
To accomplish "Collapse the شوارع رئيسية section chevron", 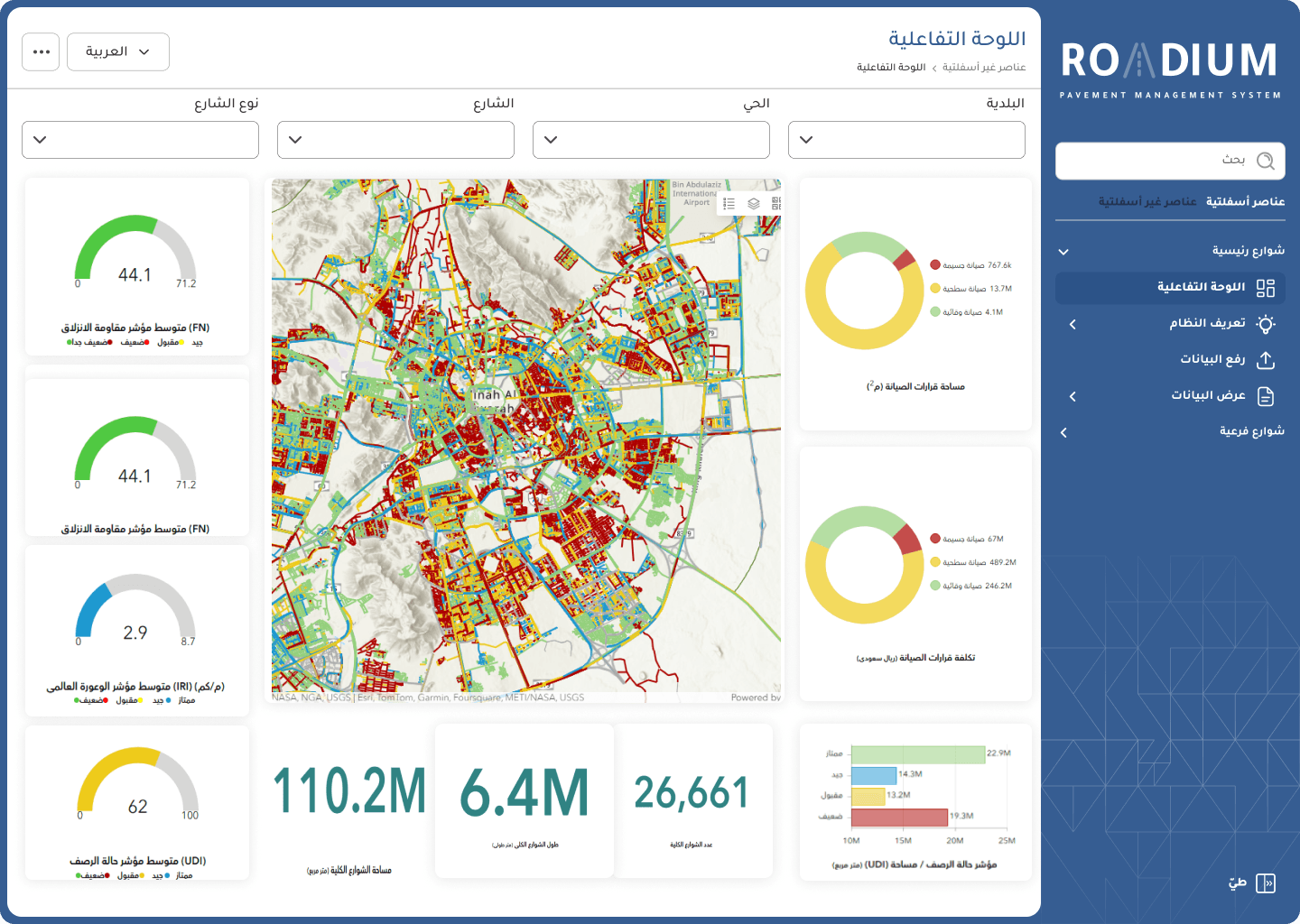I will [x=1063, y=251].
